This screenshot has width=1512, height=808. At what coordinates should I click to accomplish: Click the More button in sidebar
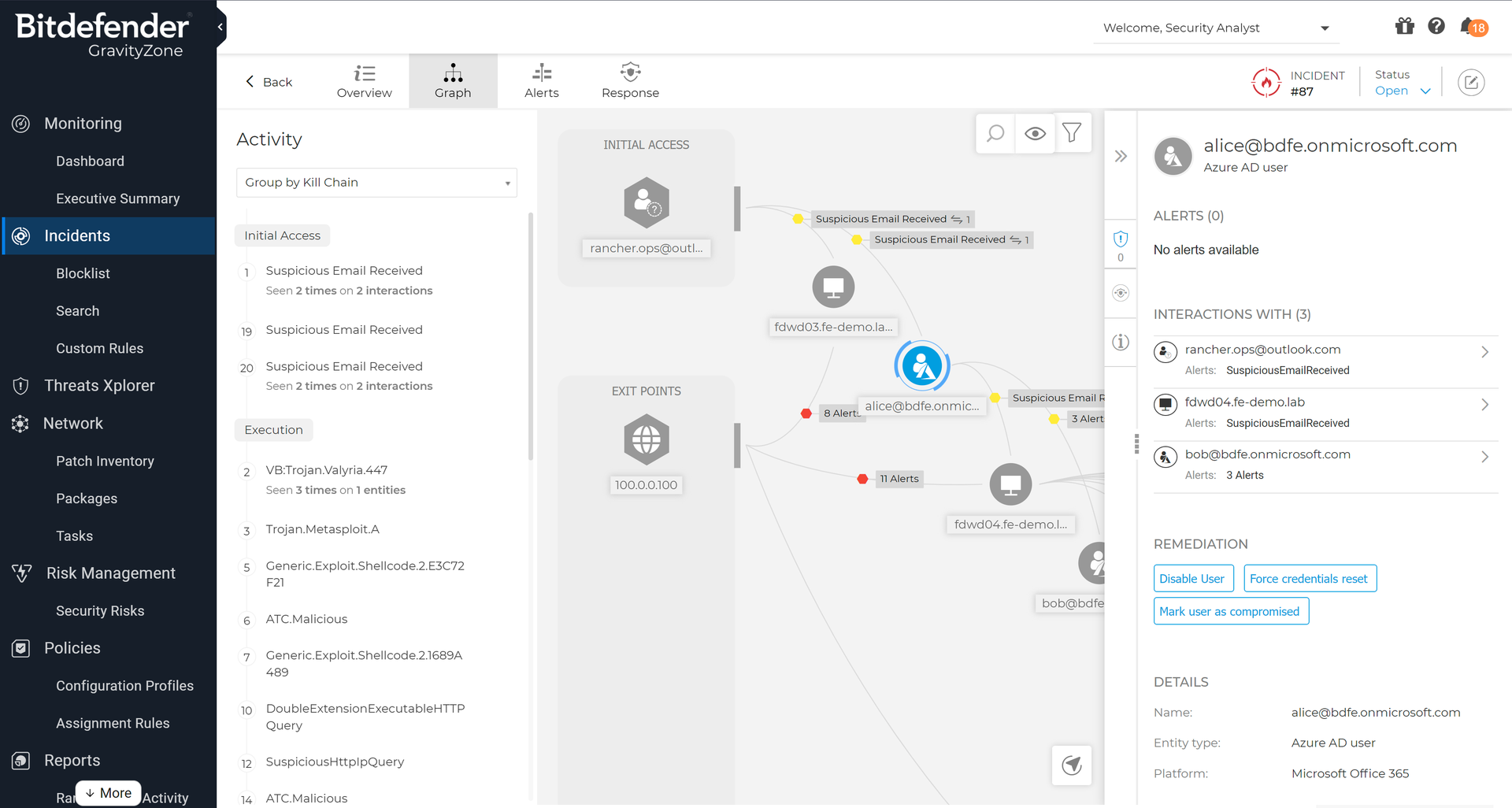tap(109, 793)
